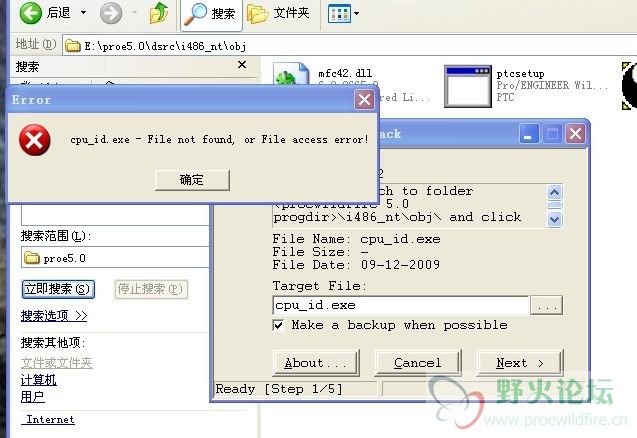Click the File Name cpu_id.exe text

click(356, 239)
